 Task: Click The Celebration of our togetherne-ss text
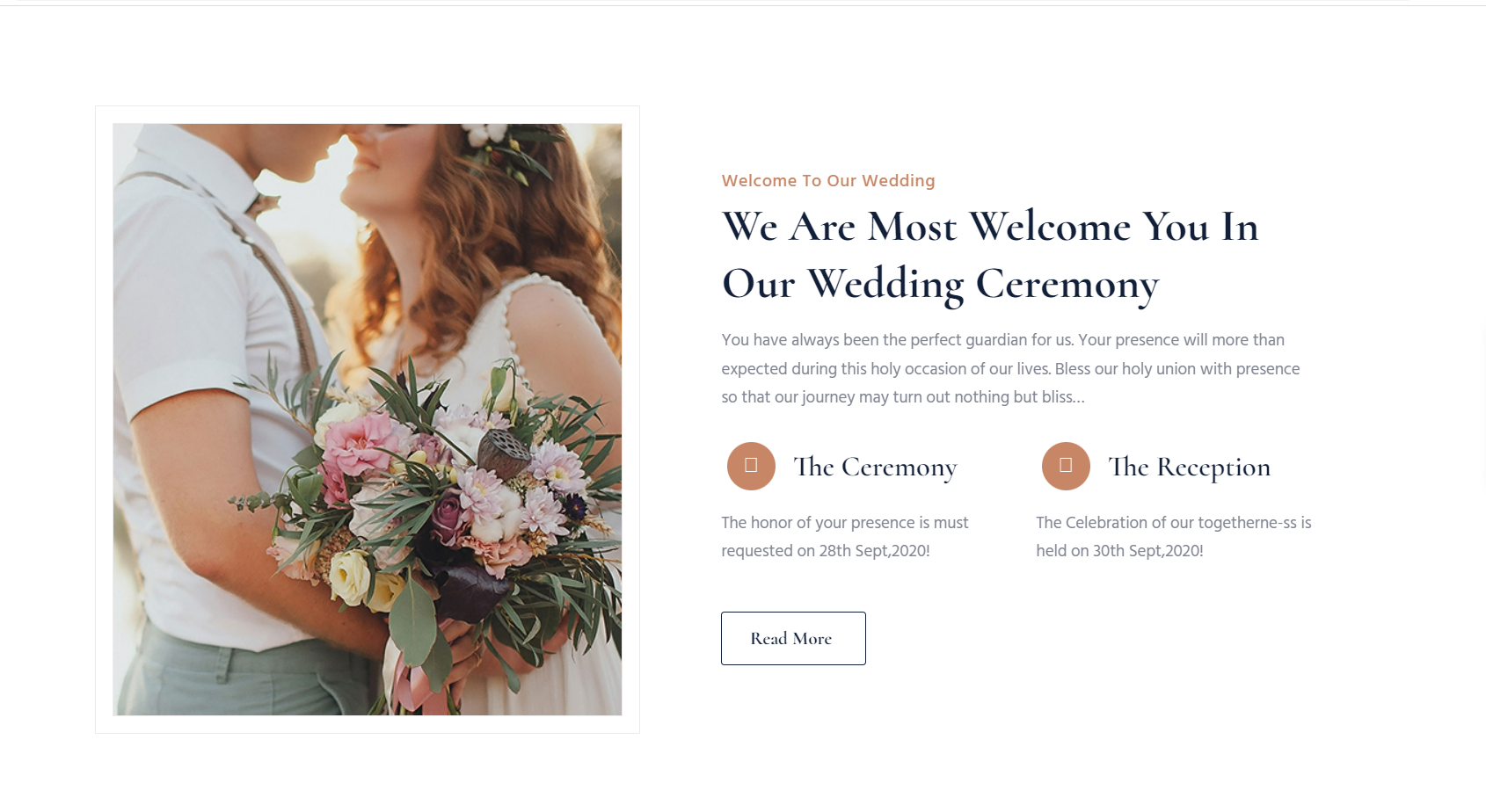tap(1173, 523)
